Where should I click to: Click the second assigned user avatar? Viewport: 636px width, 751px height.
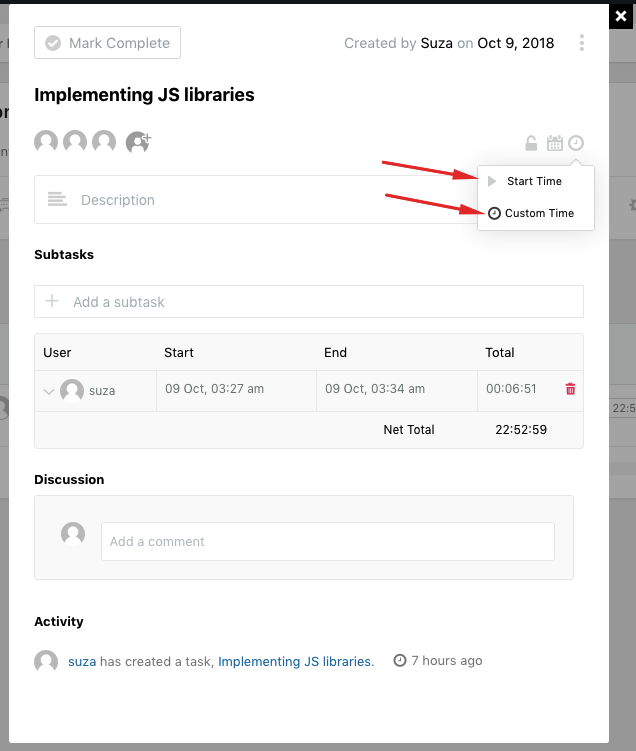pyautogui.click(x=75, y=142)
